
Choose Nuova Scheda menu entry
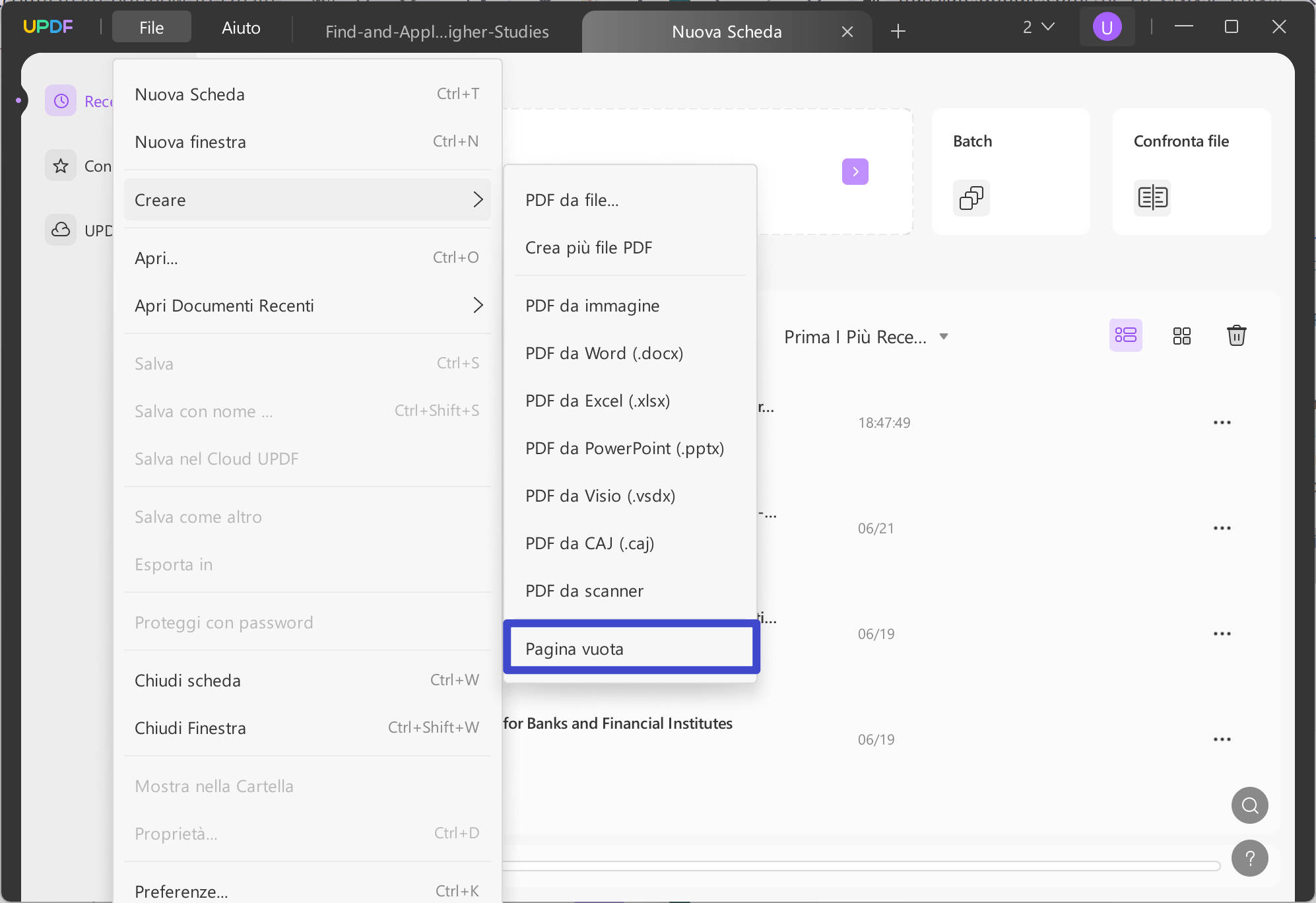click(308, 94)
